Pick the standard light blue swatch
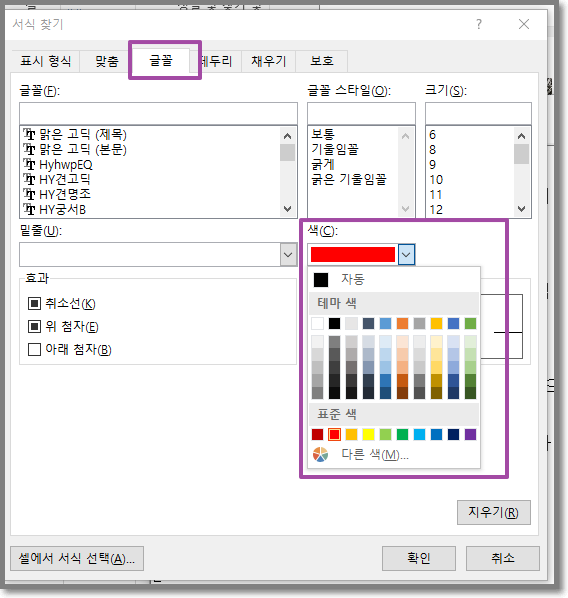The height and width of the screenshot is (598, 568). point(420,434)
